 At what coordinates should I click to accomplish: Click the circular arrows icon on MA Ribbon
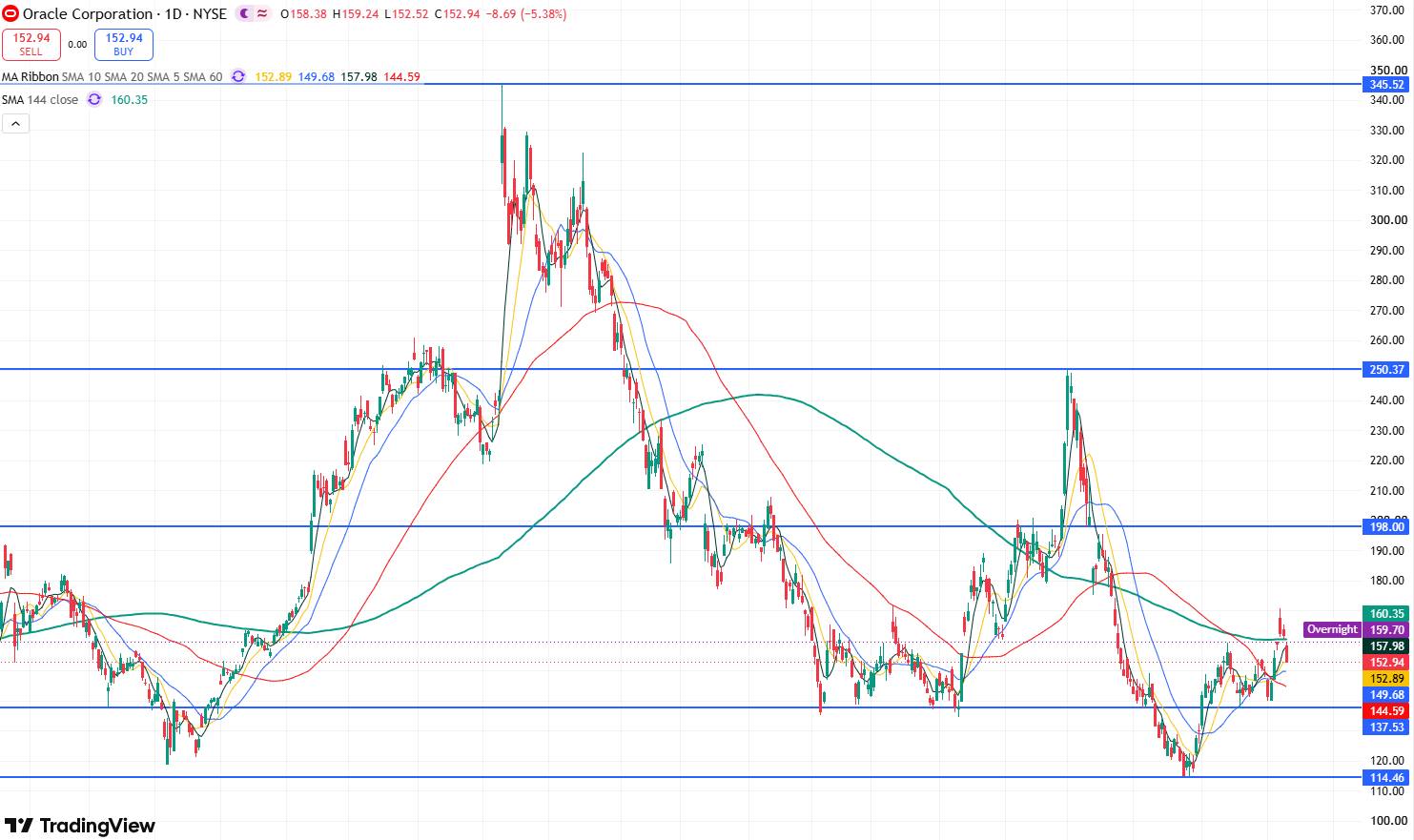click(238, 77)
